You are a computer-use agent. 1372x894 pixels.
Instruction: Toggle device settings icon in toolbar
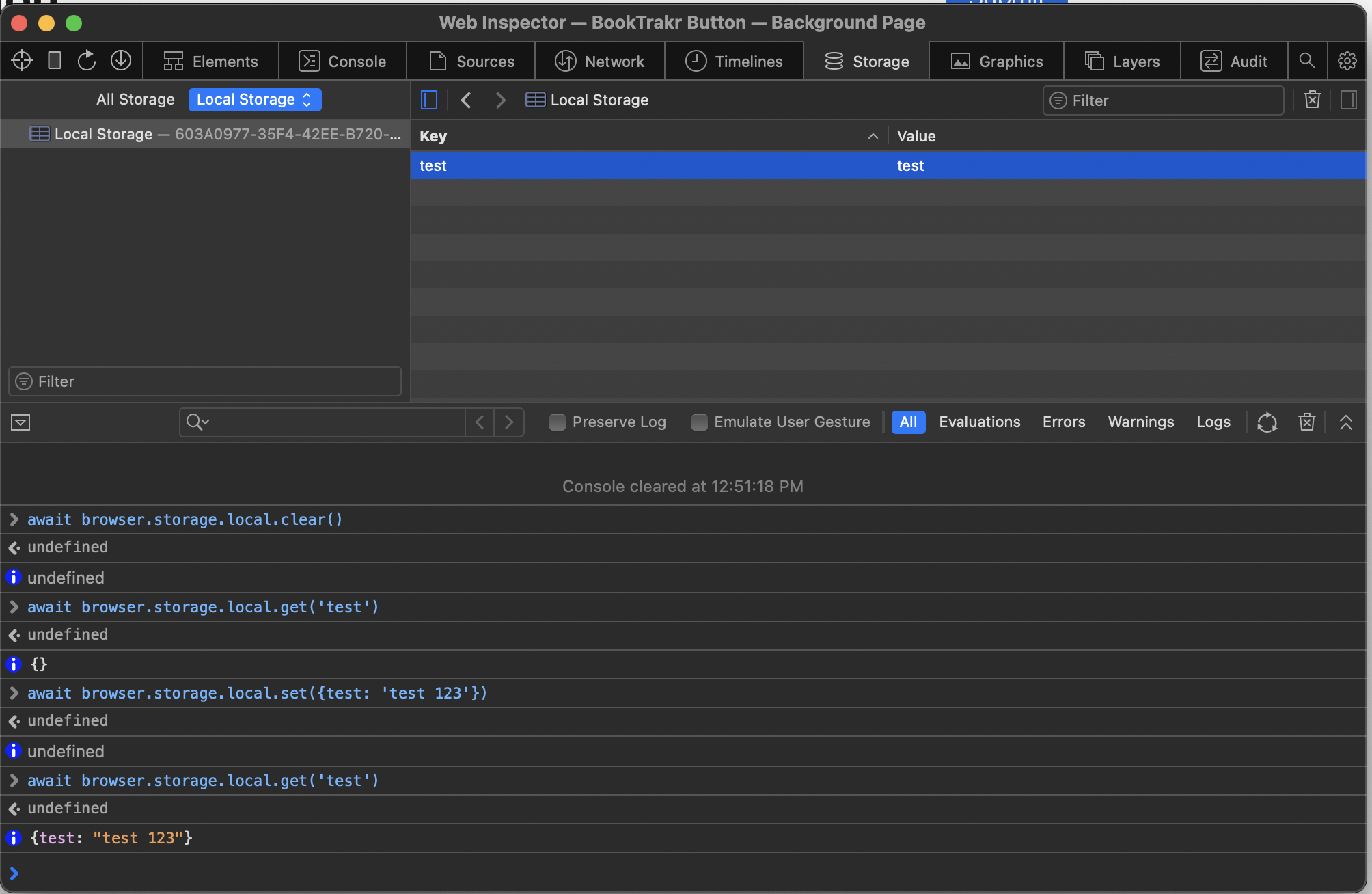[x=55, y=61]
